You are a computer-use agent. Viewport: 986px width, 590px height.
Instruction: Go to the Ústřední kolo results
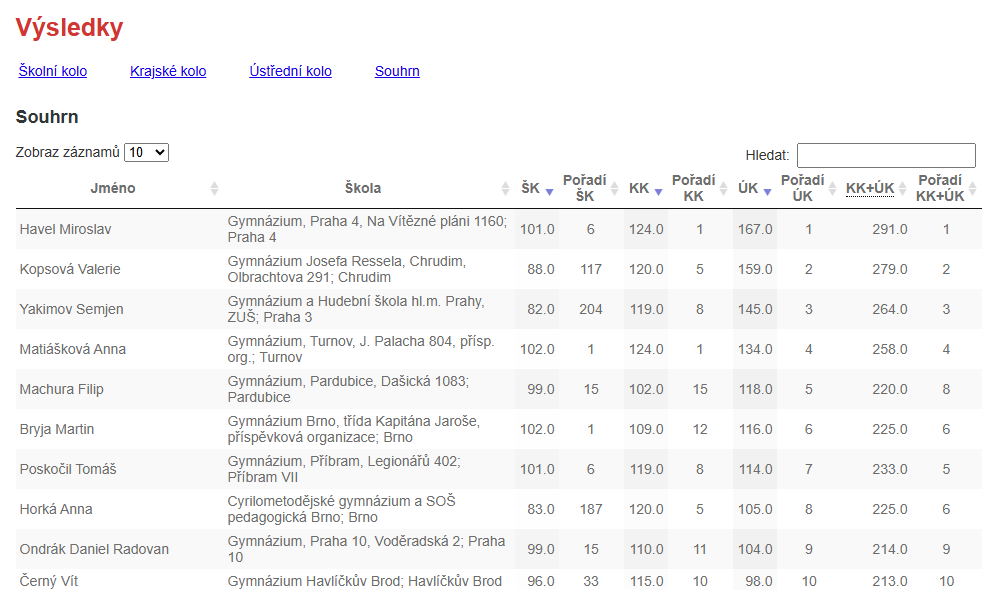pyautogui.click(x=290, y=71)
